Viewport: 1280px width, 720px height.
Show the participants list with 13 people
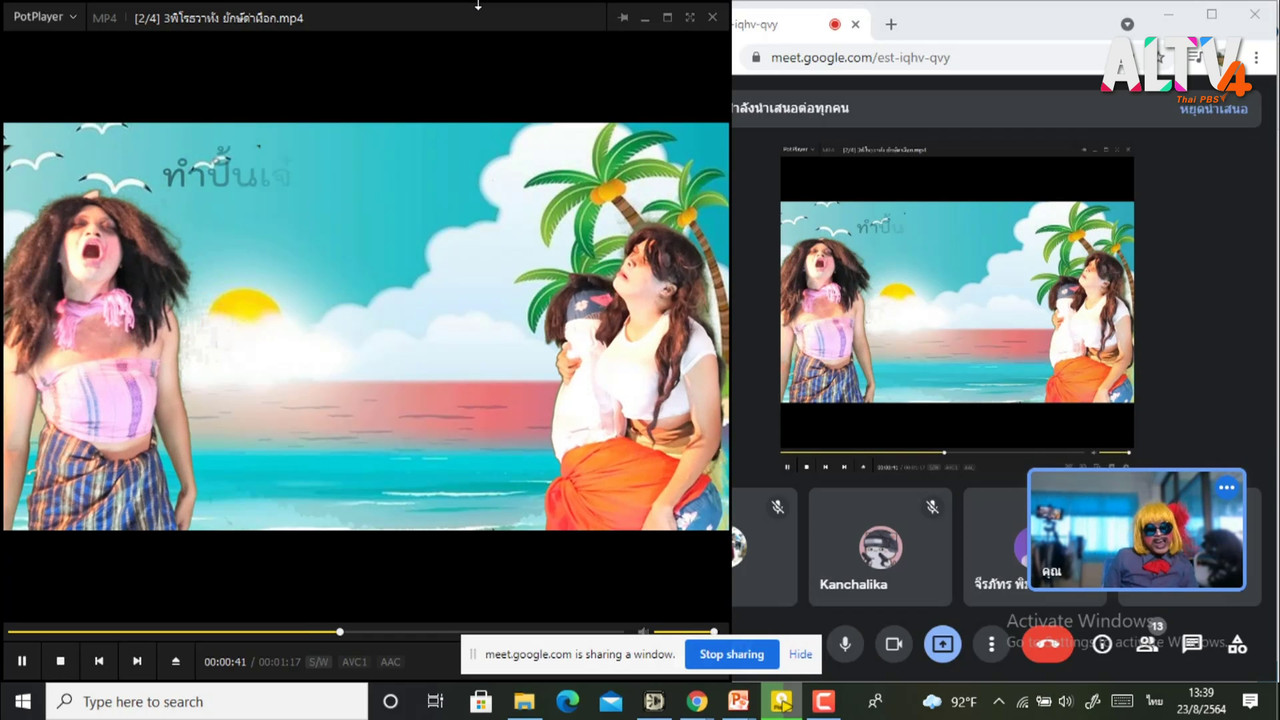click(x=1147, y=644)
